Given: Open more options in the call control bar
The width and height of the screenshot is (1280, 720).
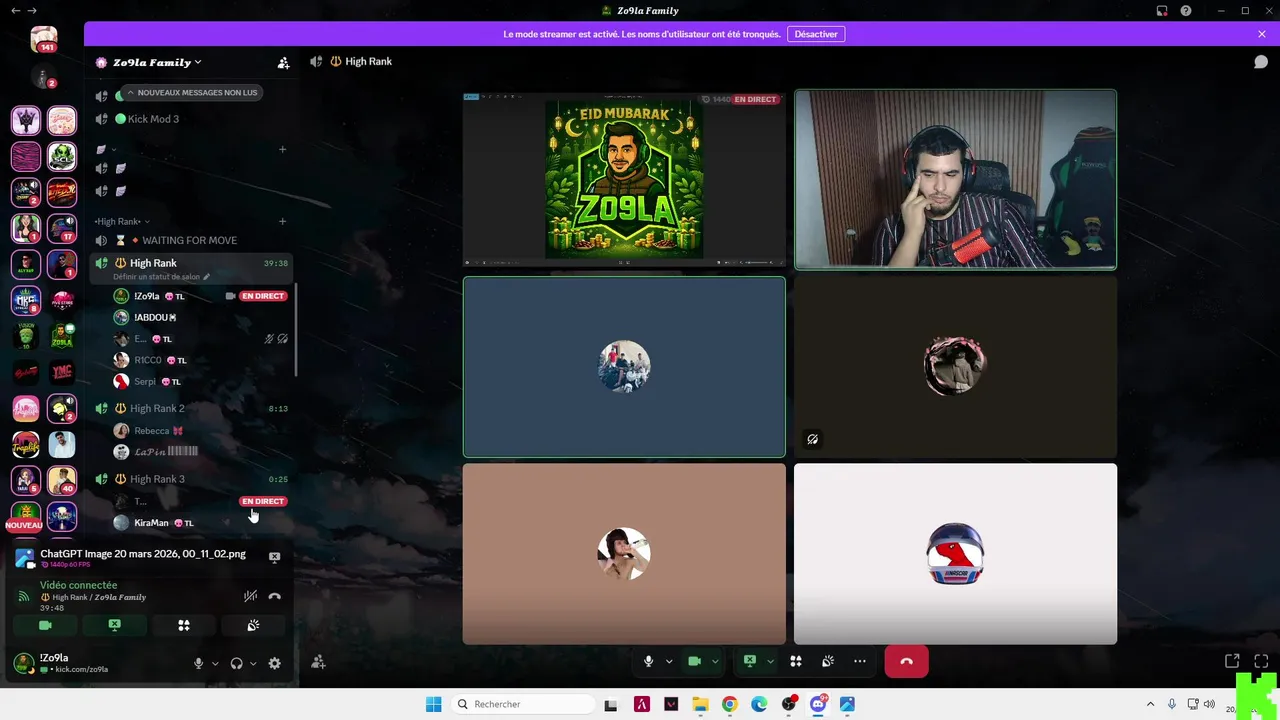Looking at the screenshot, I should click(860, 661).
